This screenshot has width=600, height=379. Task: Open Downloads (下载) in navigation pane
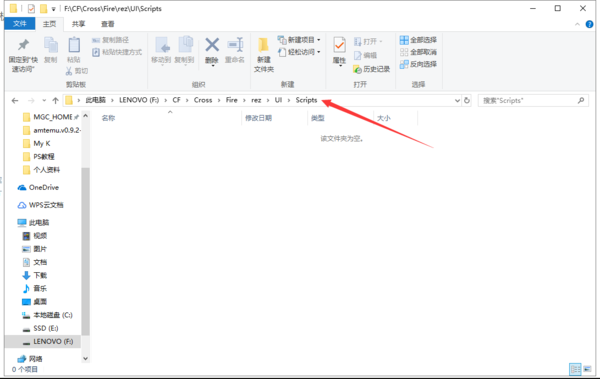(34, 275)
